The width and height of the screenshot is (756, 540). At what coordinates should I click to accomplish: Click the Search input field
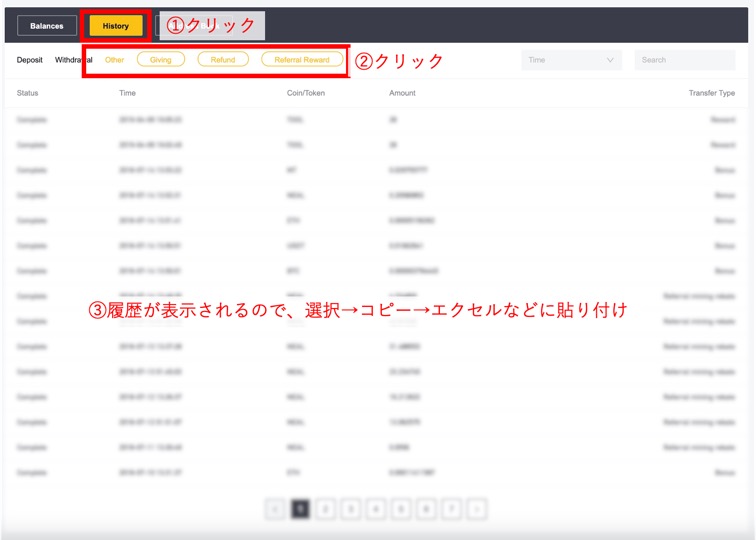click(x=685, y=60)
